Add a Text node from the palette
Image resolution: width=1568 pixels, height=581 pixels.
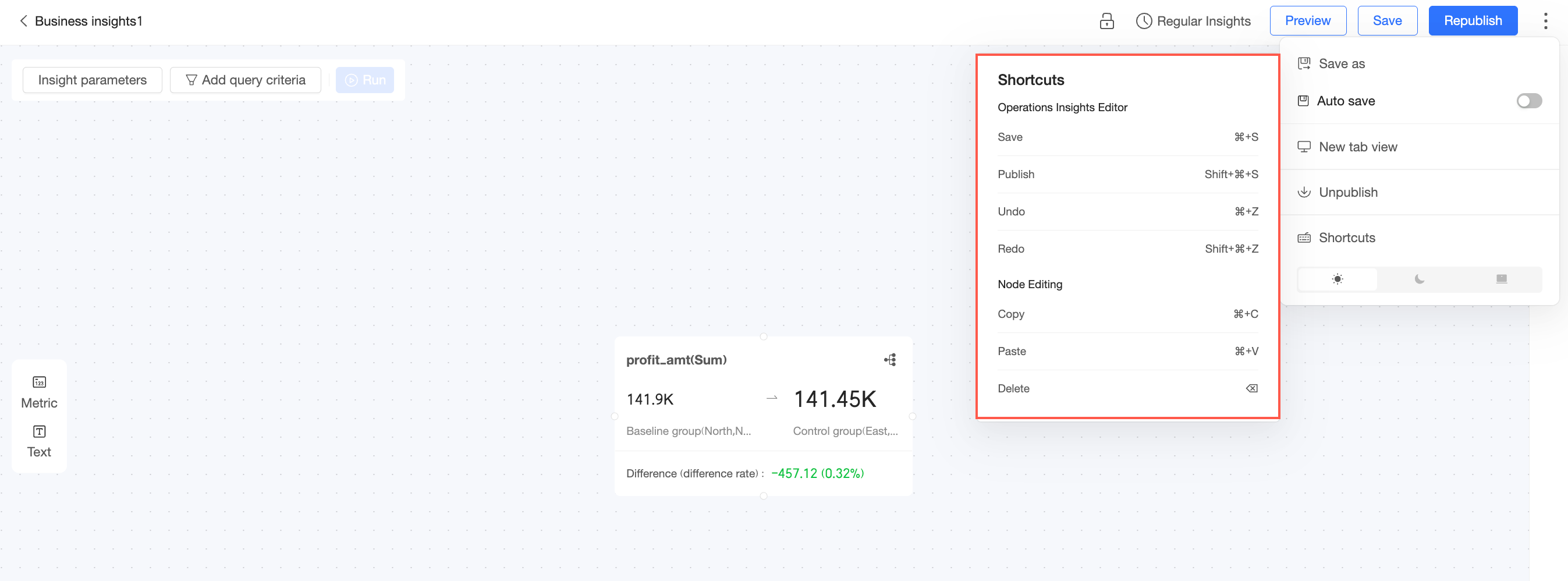pyautogui.click(x=40, y=441)
